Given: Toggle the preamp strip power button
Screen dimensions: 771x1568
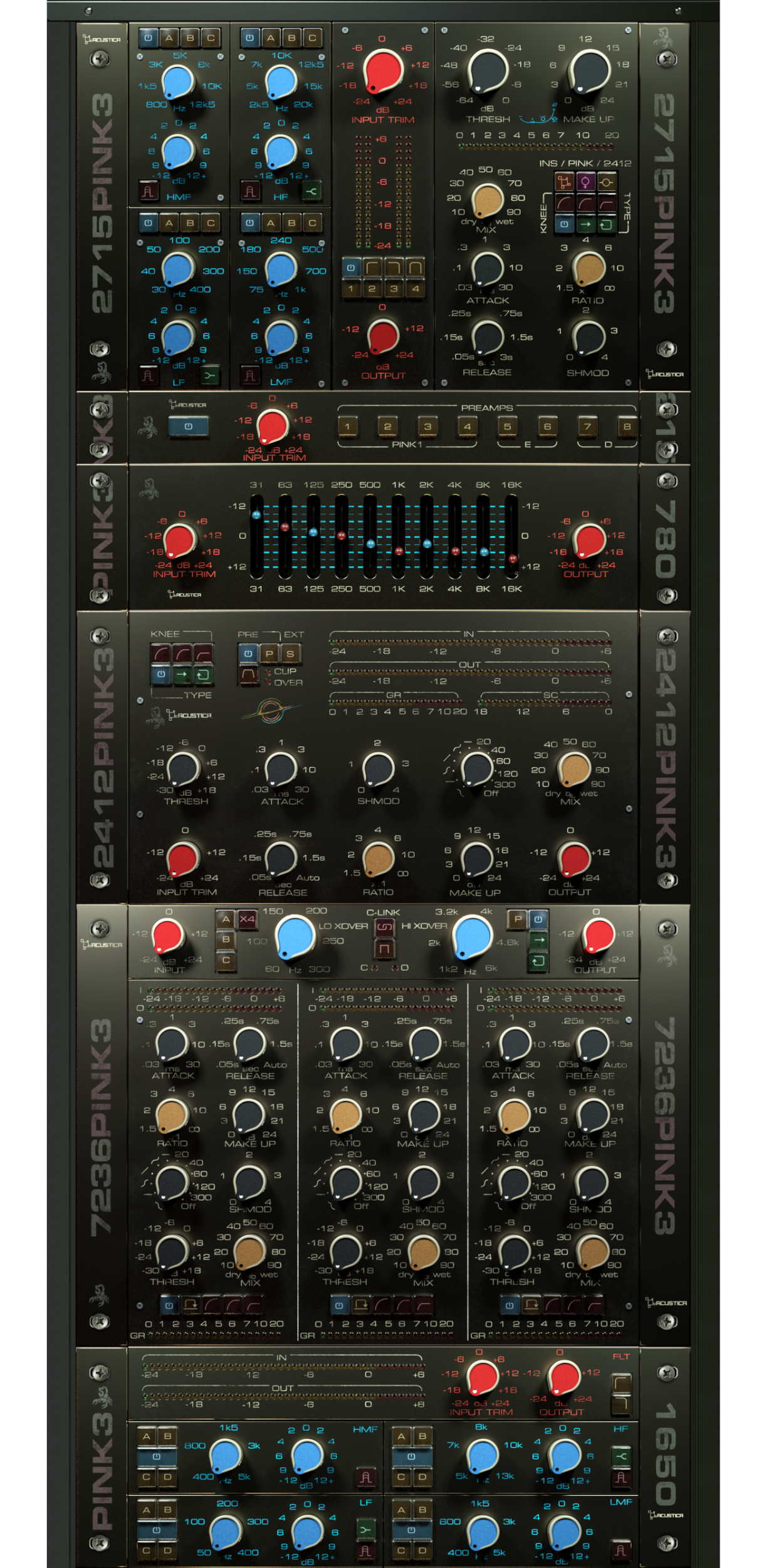Looking at the screenshot, I should (x=189, y=426).
